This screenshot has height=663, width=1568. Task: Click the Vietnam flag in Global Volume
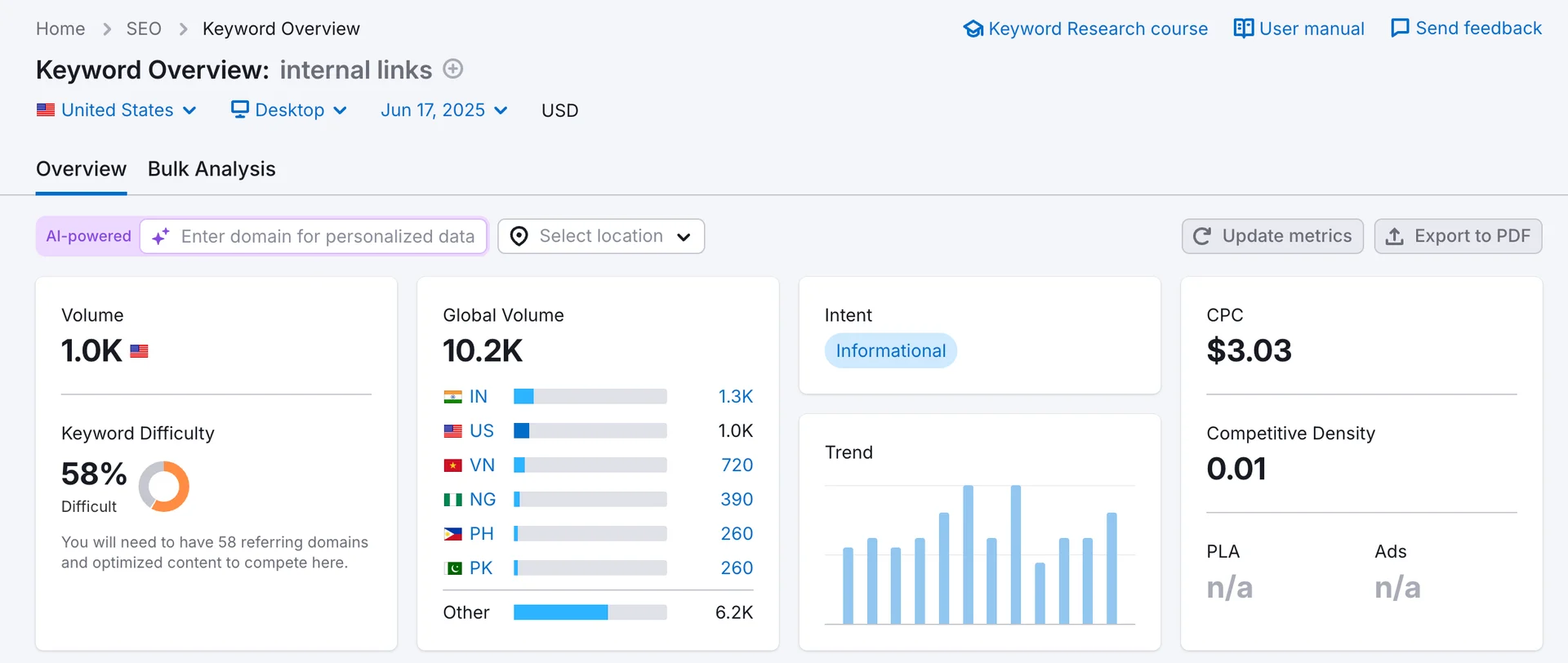click(x=452, y=465)
